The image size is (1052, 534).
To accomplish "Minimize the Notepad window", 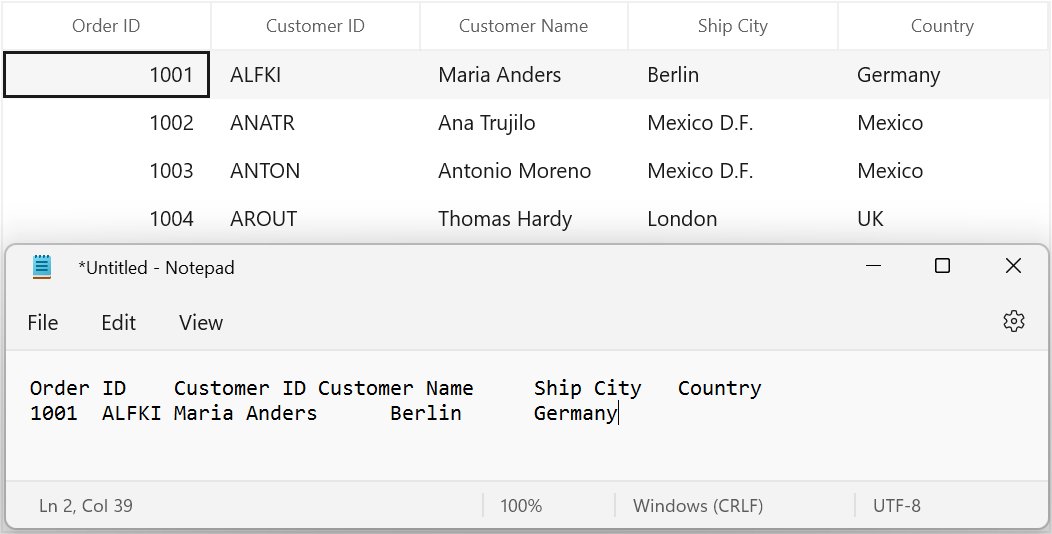I will pos(873,266).
